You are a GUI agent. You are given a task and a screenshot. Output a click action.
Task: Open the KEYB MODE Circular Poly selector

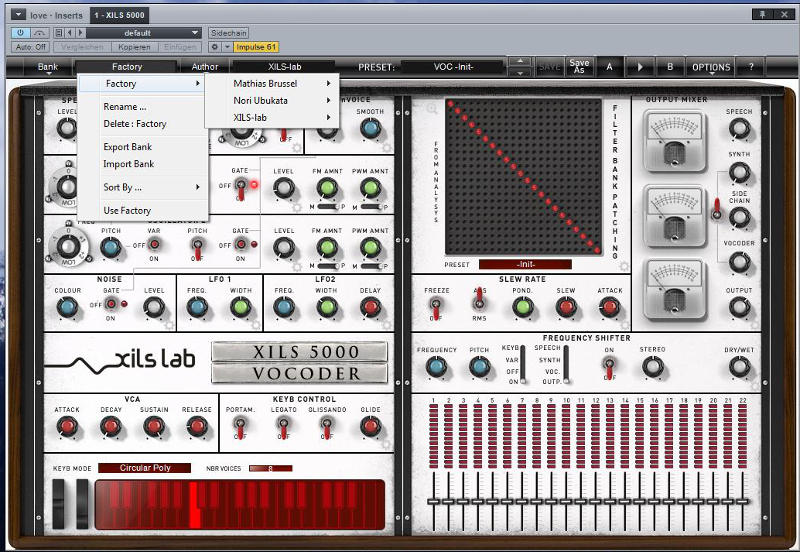144,468
